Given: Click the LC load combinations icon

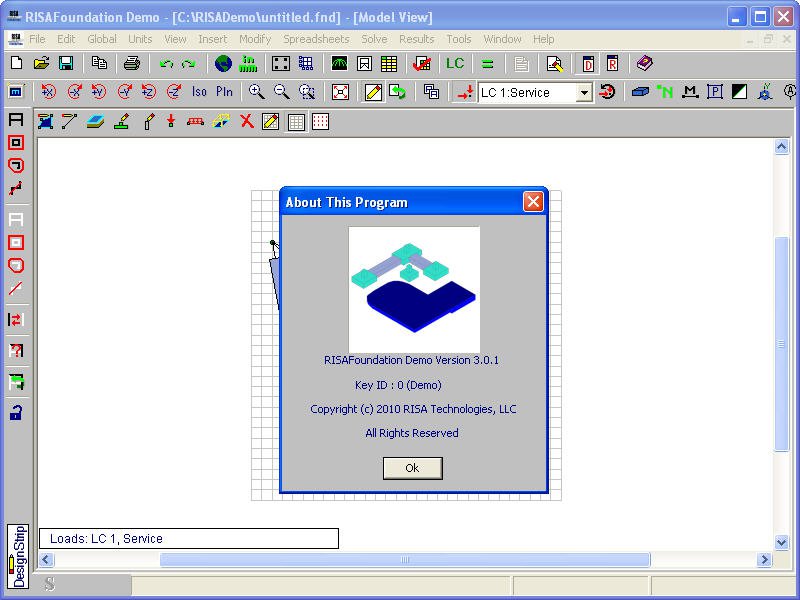Looking at the screenshot, I should click(455, 63).
